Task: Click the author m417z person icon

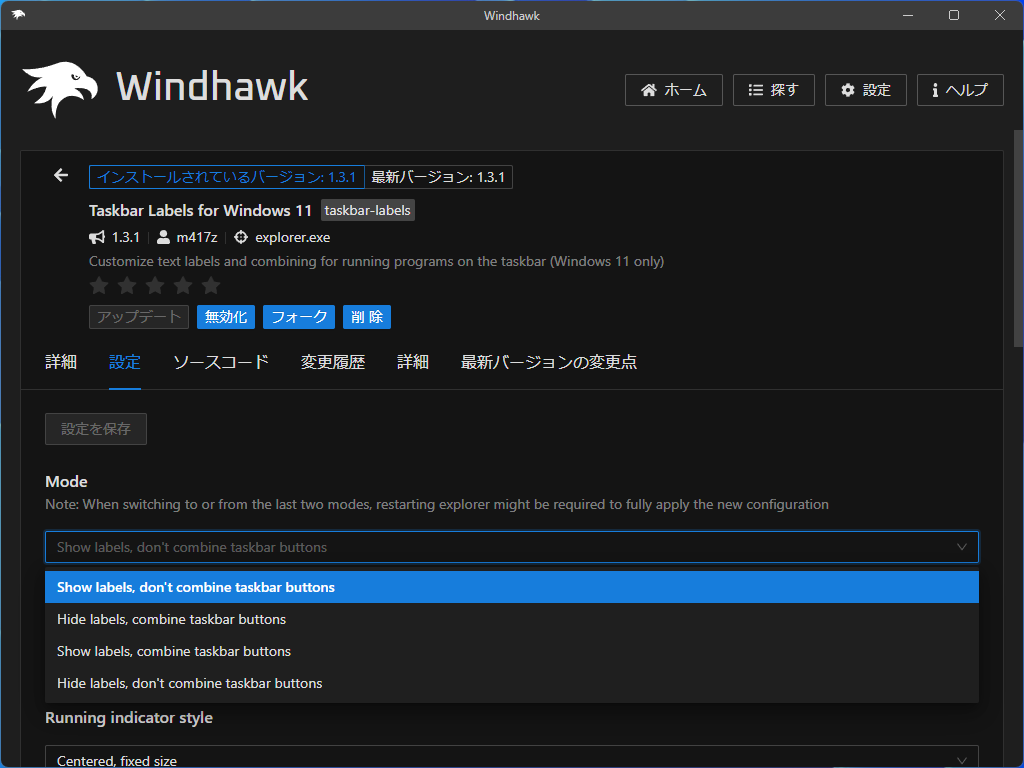Action: [x=163, y=237]
